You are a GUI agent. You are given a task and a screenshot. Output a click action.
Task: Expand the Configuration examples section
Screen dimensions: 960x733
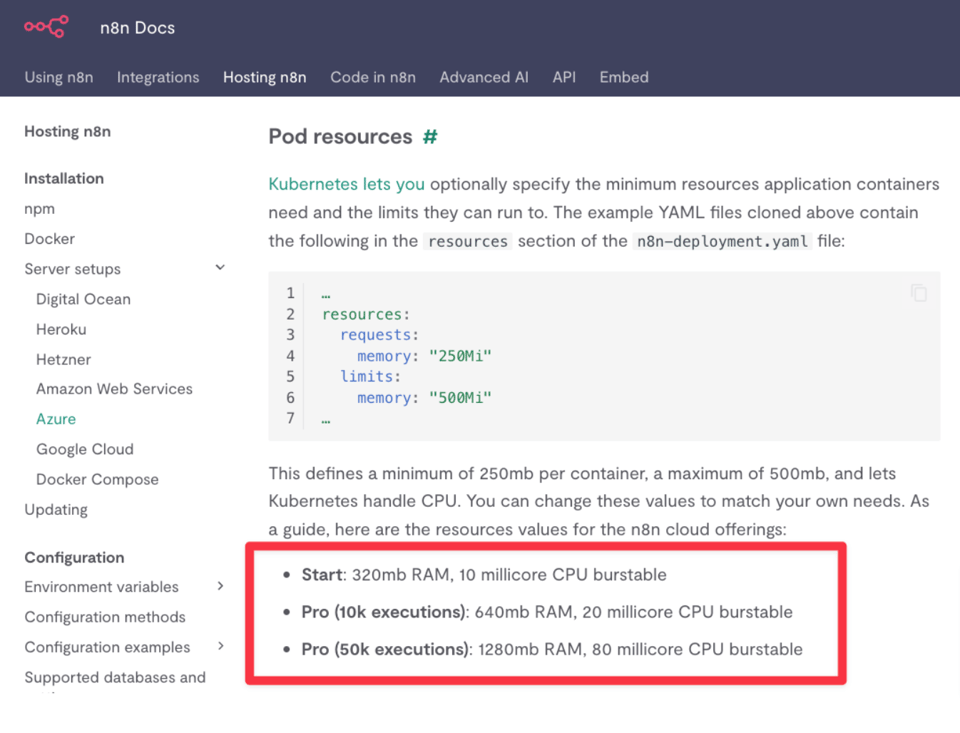coord(220,646)
